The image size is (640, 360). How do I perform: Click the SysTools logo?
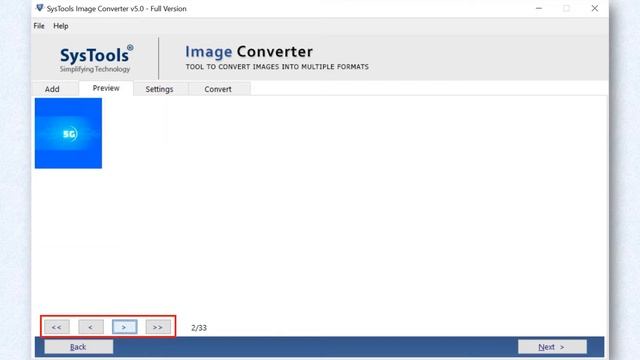click(96, 58)
